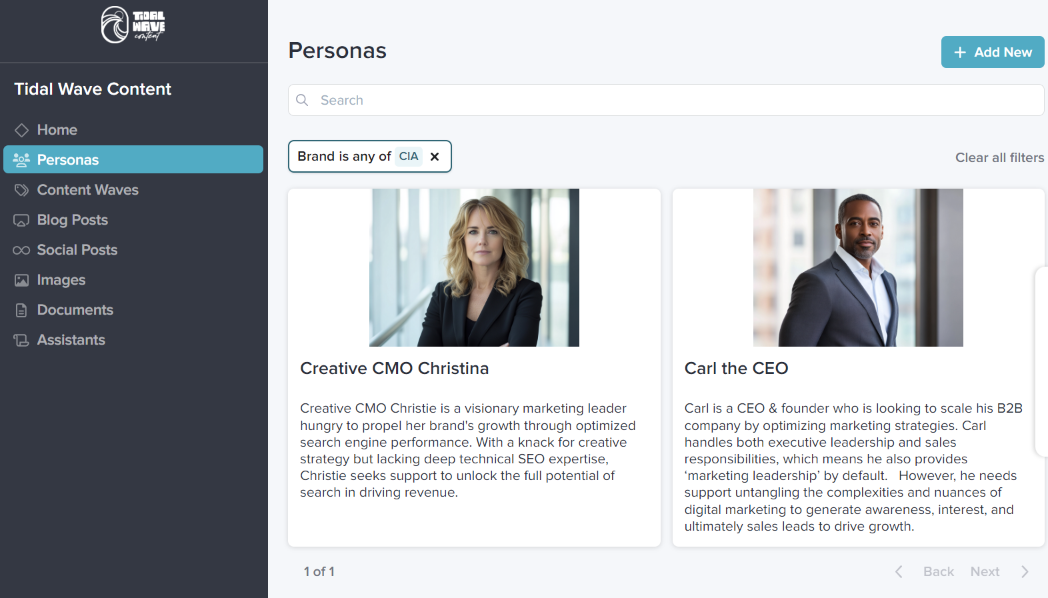Click the Home diamond icon in sidebar
The image size is (1048, 598).
pyautogui.click(x=21, y=130)
